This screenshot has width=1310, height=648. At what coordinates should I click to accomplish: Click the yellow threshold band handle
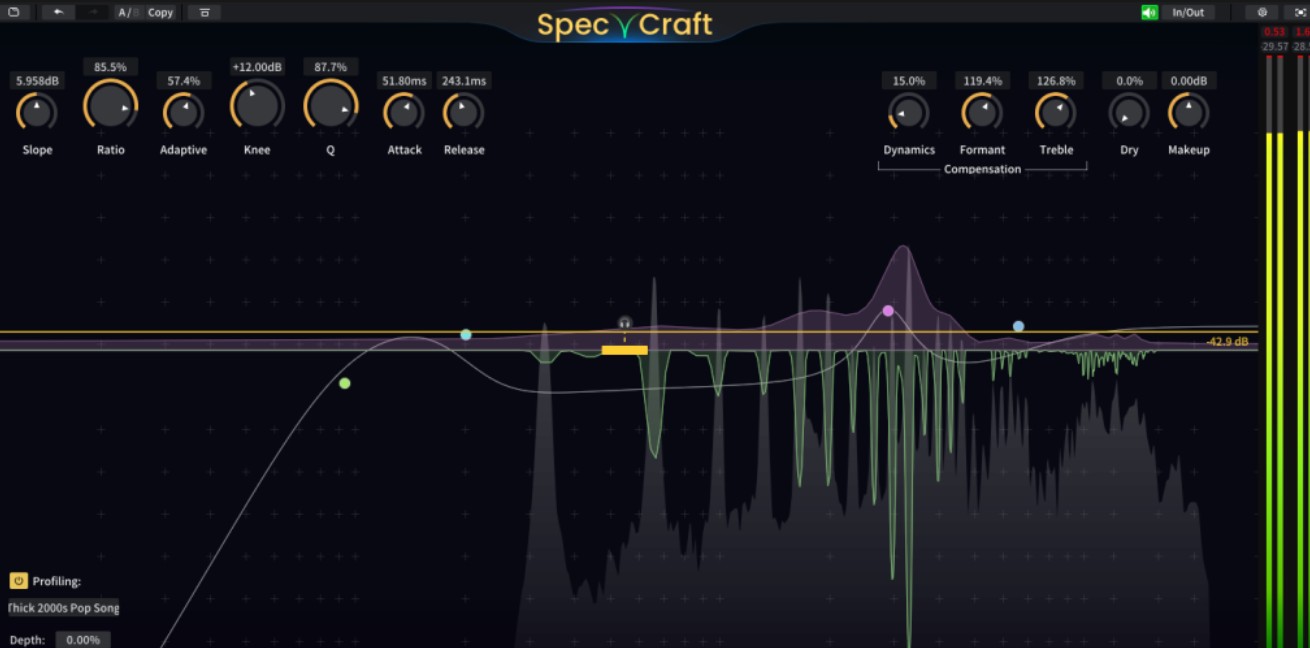pos(625,350)
